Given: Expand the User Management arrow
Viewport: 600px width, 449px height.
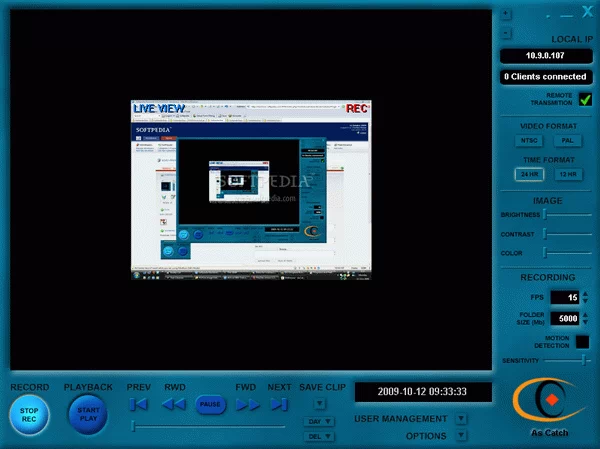Looking at the screenshot, I should [461, 418].
